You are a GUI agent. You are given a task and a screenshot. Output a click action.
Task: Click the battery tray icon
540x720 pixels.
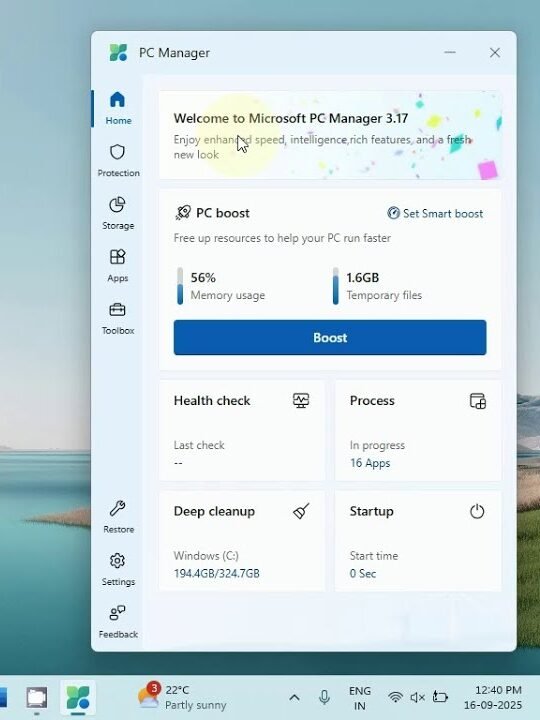click(x=440, y=698)
